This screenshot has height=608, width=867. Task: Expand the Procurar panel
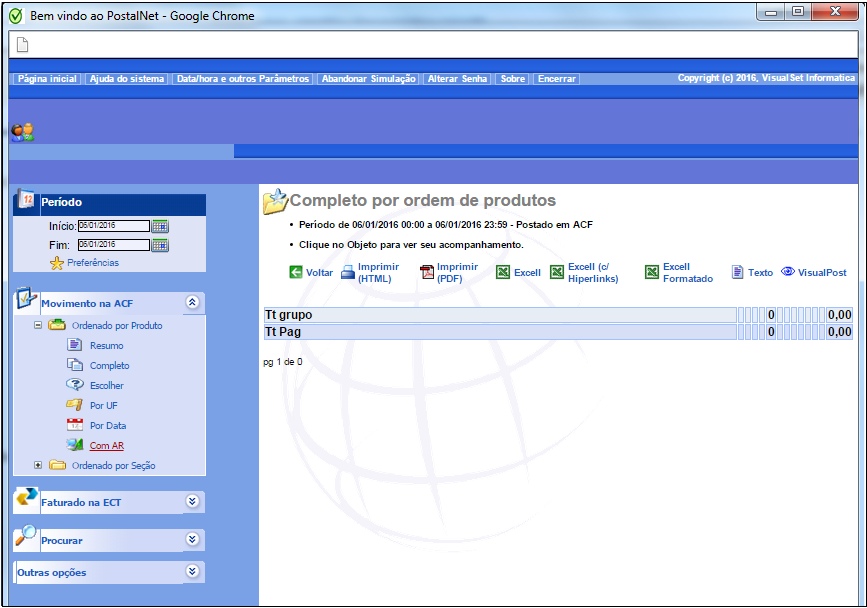pyautogui.click(x=193, y=539)
